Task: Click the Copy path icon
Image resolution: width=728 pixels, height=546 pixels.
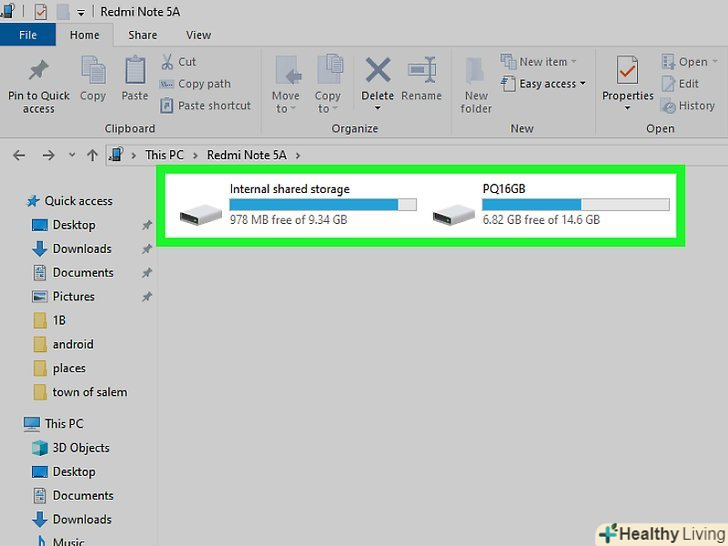Action: click(167, 84)
